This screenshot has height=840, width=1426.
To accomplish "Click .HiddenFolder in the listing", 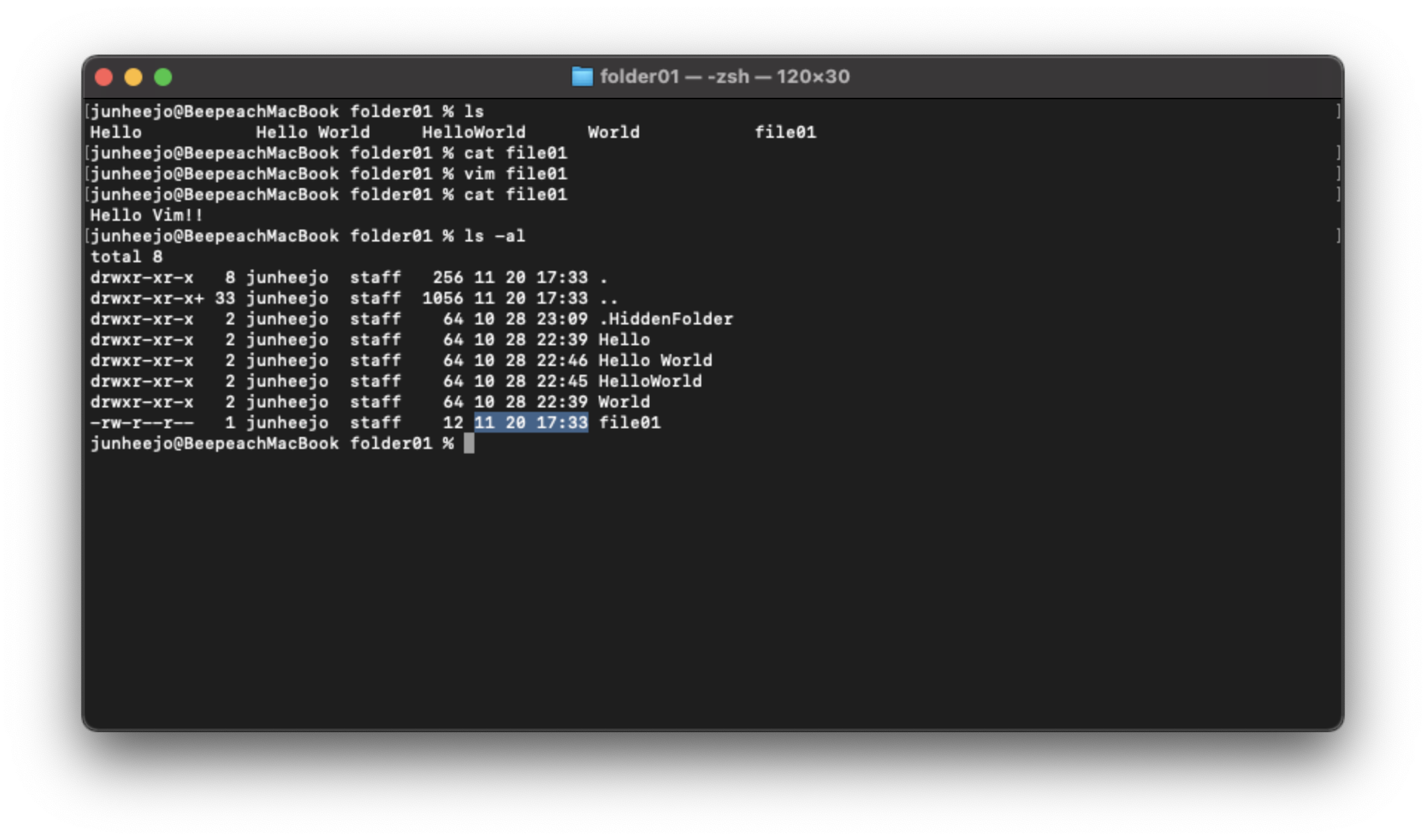I will 665,319.
